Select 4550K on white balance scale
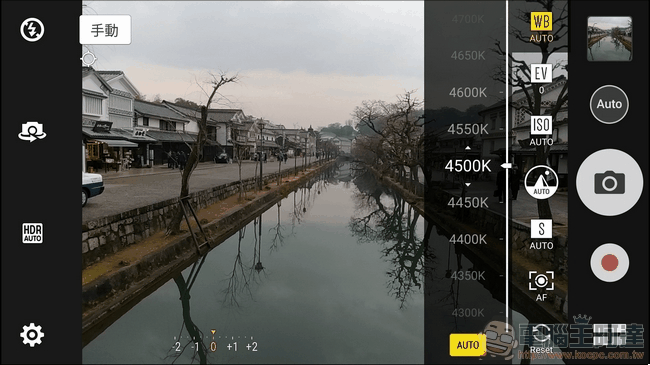650x365 pixels. (468, 129)
